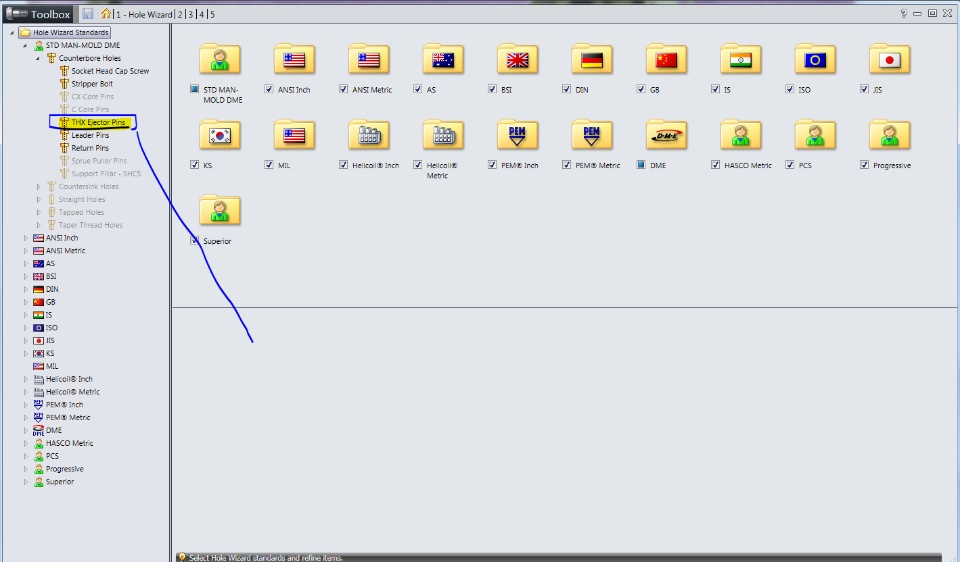Go to configuration step 4

(201, 14)
